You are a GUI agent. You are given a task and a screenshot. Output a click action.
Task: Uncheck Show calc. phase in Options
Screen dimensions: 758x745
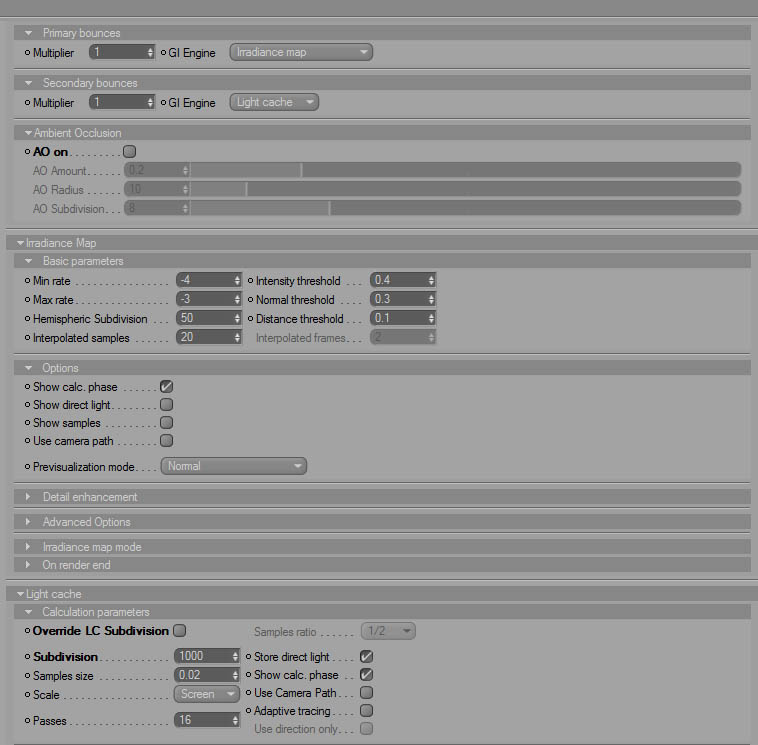click(x=166, y=387)
